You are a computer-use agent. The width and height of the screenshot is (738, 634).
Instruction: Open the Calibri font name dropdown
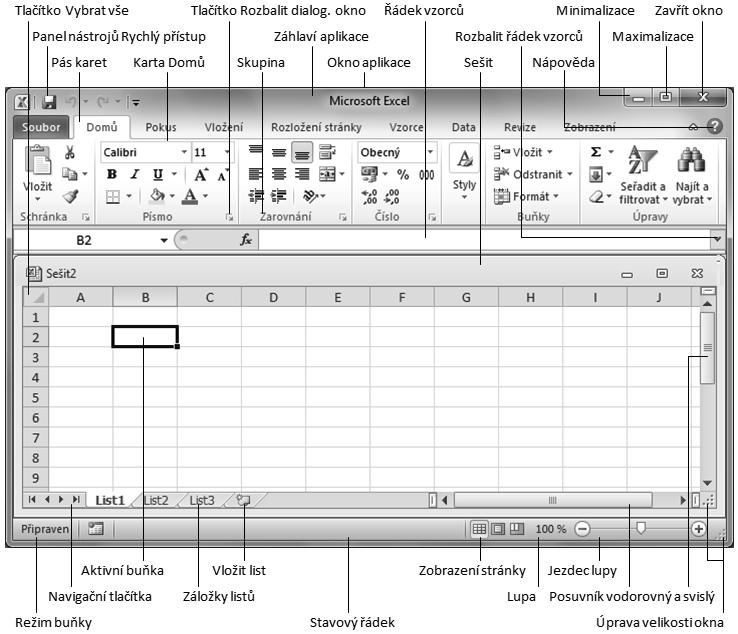coord(184,152)
